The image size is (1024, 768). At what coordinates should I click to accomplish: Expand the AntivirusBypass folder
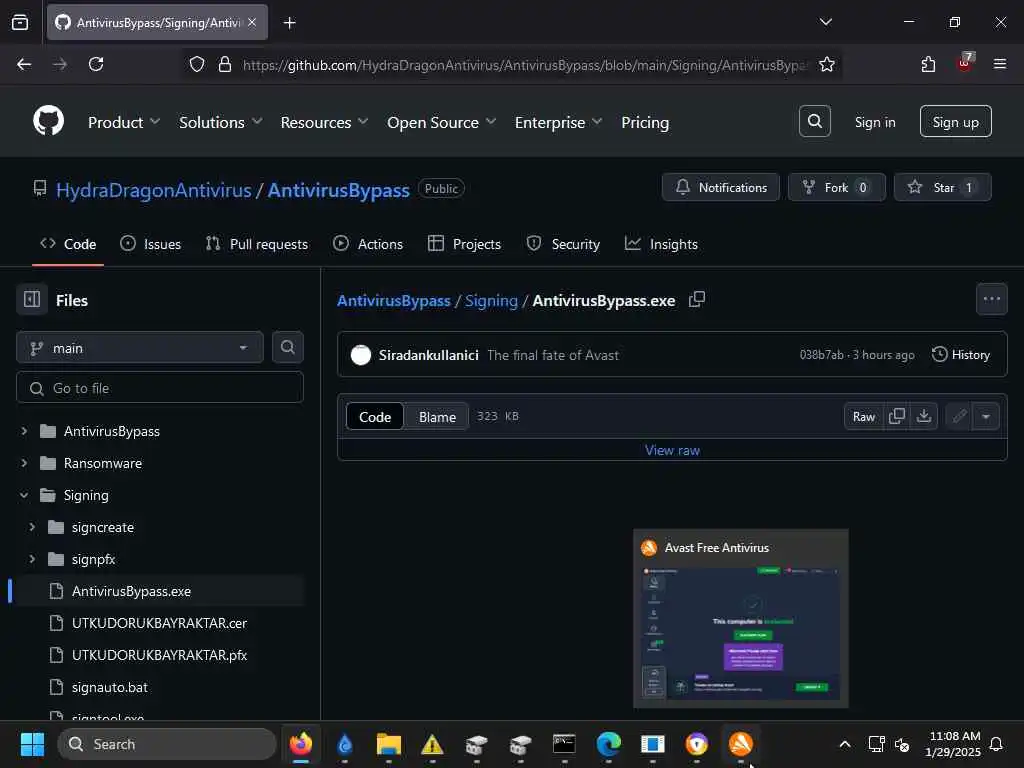(x=24, y=431)
